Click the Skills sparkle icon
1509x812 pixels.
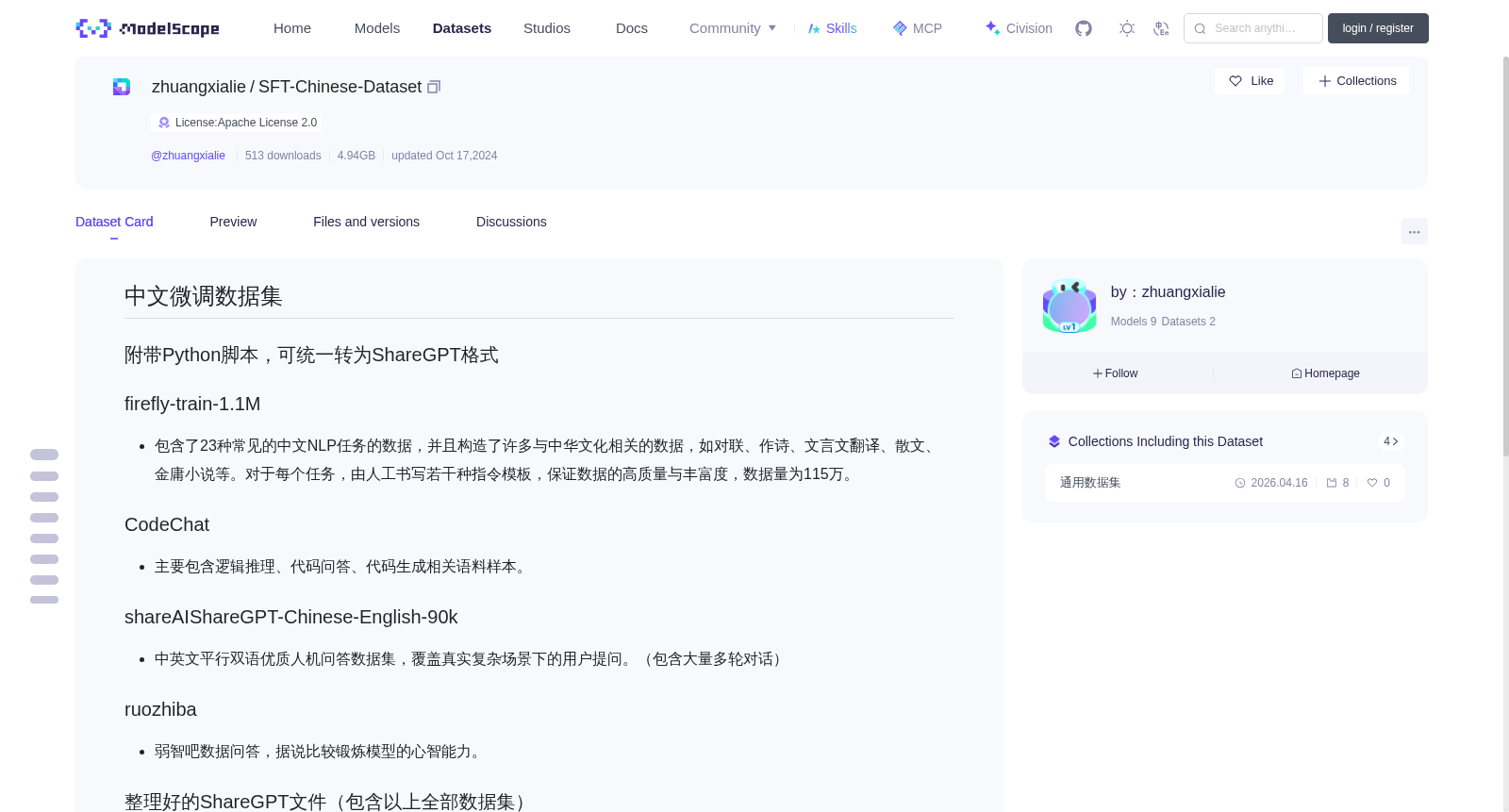click(814, 28)
